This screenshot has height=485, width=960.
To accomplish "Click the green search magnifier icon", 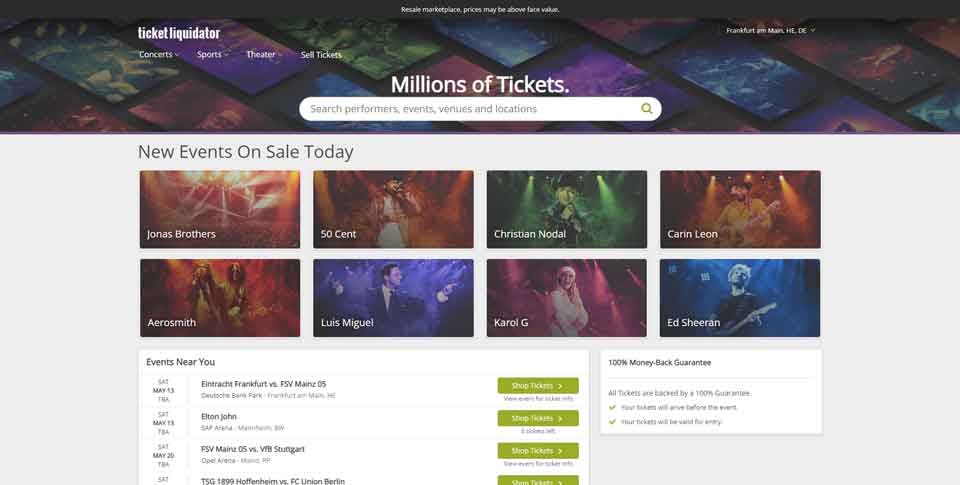I will (647, 108).
